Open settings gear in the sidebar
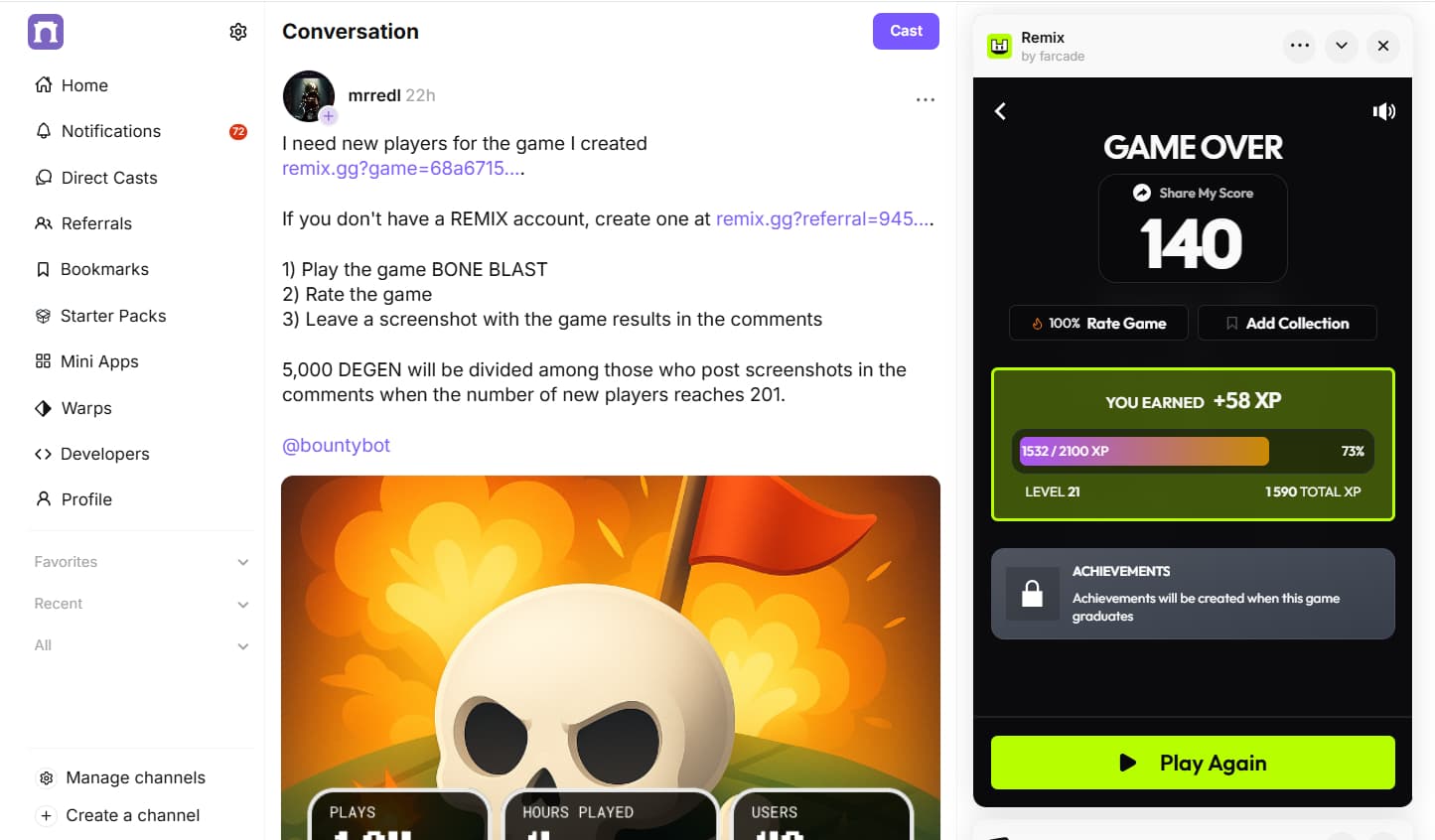 [238, 32]
